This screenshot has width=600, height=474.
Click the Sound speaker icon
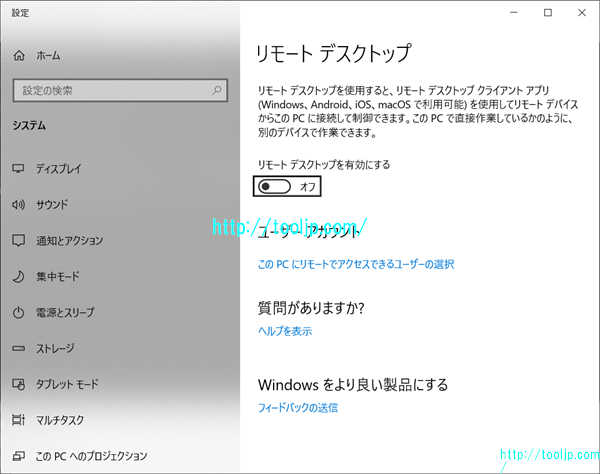(x=18, y=205)
